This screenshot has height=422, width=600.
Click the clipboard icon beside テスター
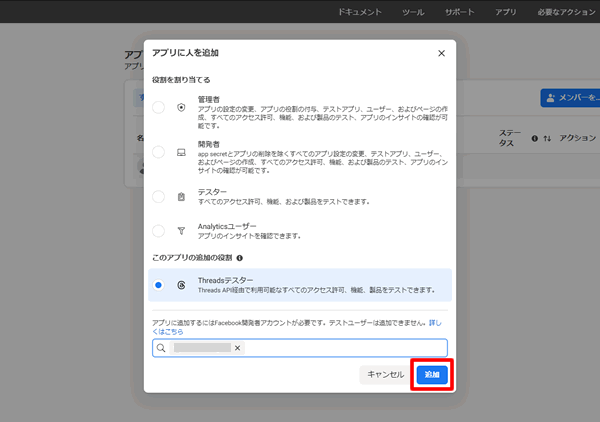[x=181, y=197]
